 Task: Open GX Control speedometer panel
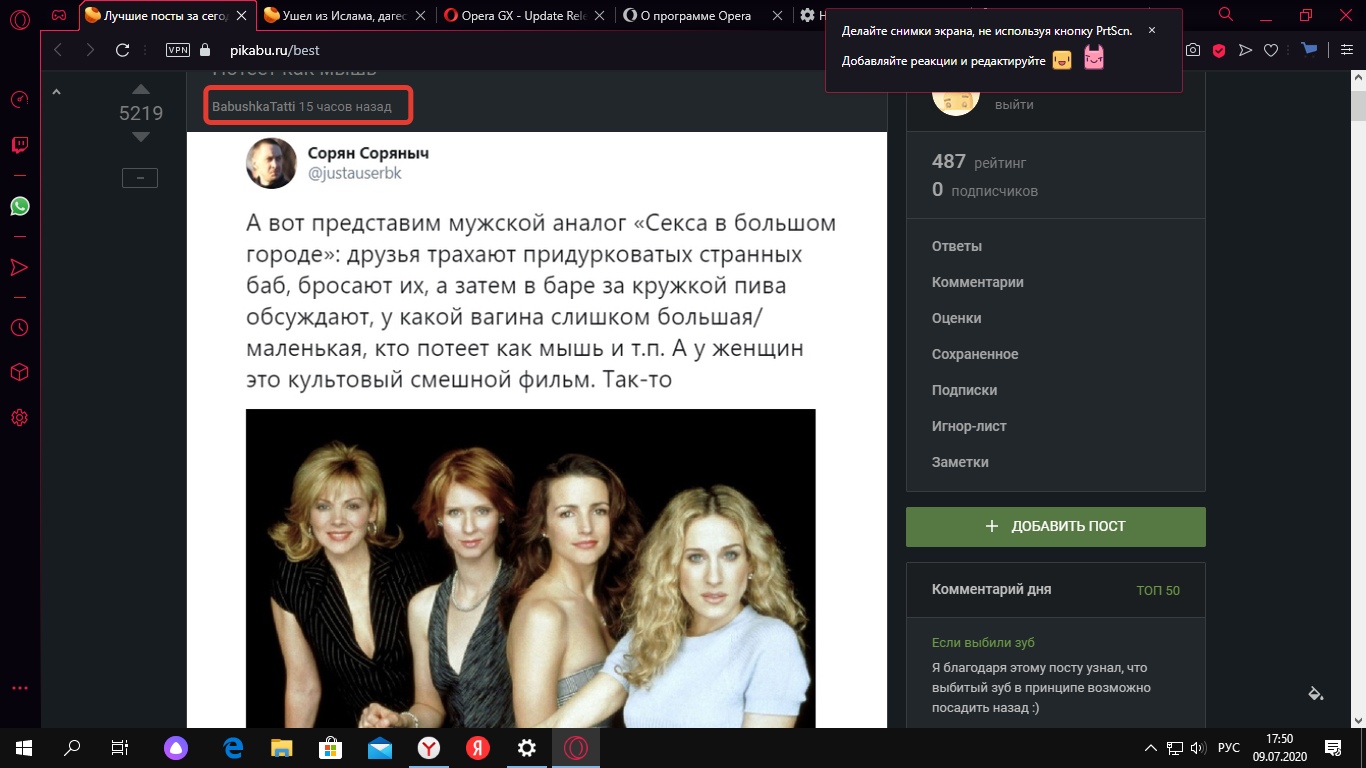point(20,99)
